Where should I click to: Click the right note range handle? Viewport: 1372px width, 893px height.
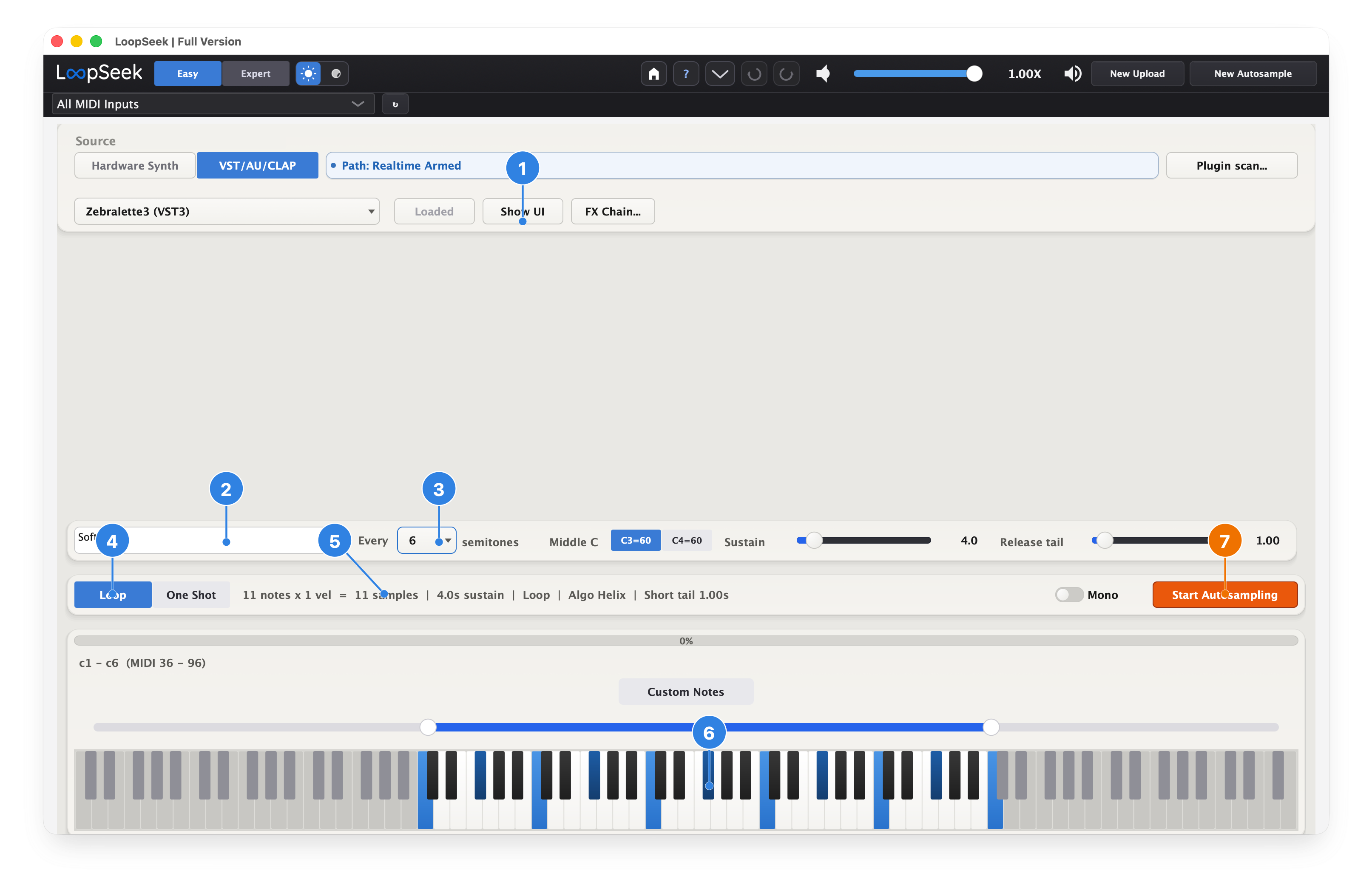click(x=990, y=727)
